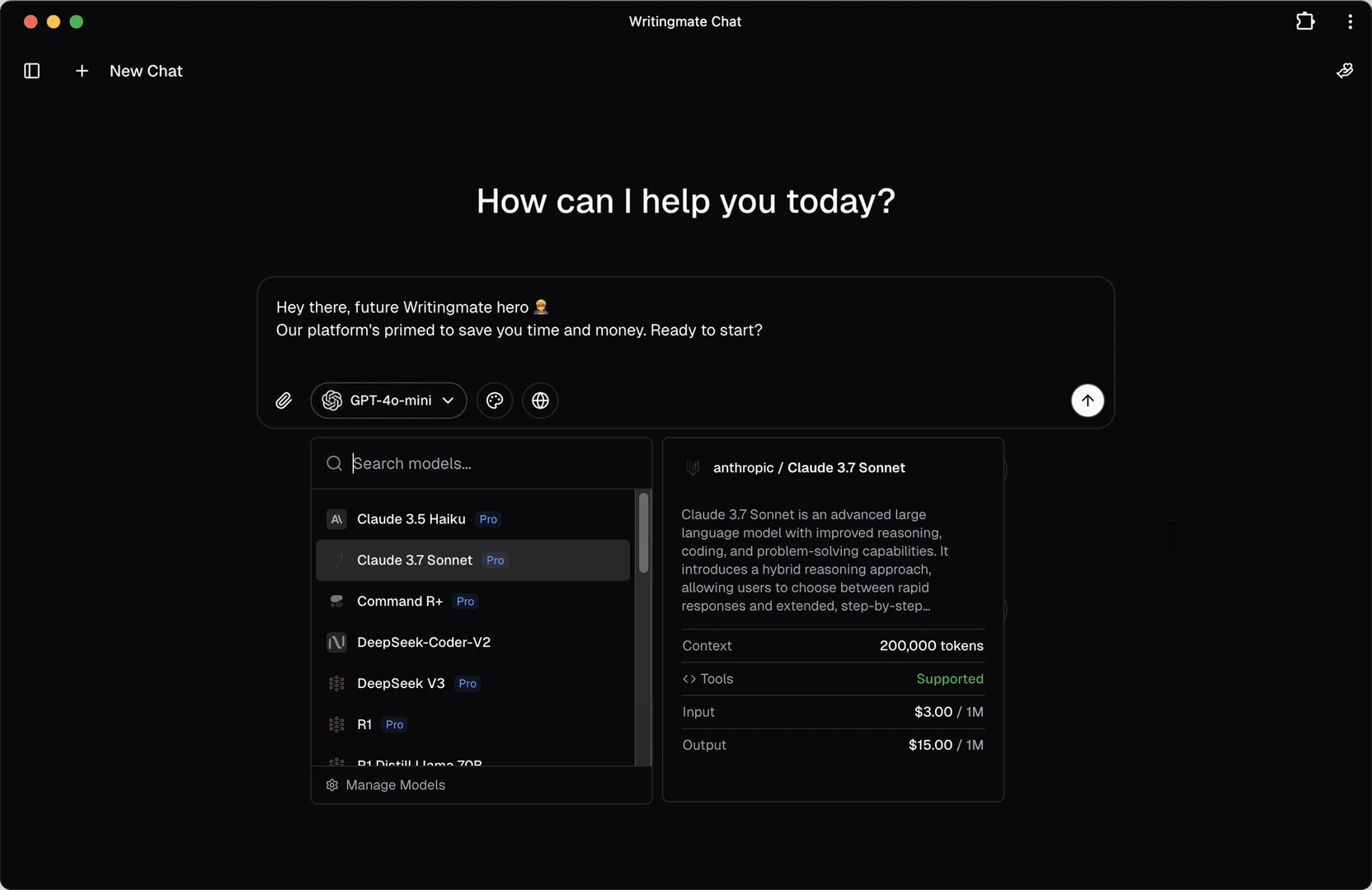The height and width of the screenshot is (890, 1372).
Task: Open the browser extensions puzzle icon
Action: tap(1305, 21)
